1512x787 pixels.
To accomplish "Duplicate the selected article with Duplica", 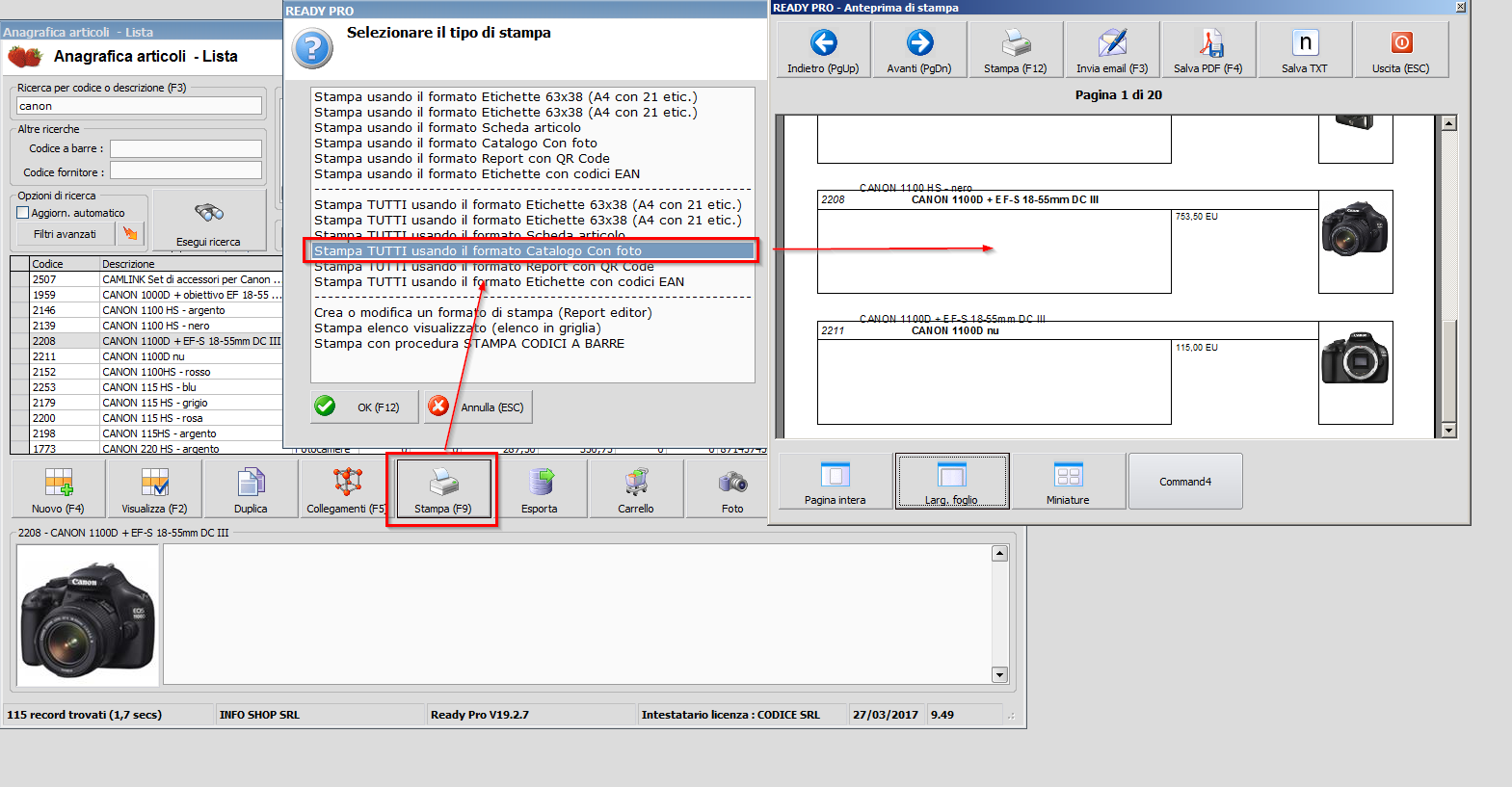I will point(251,489).
